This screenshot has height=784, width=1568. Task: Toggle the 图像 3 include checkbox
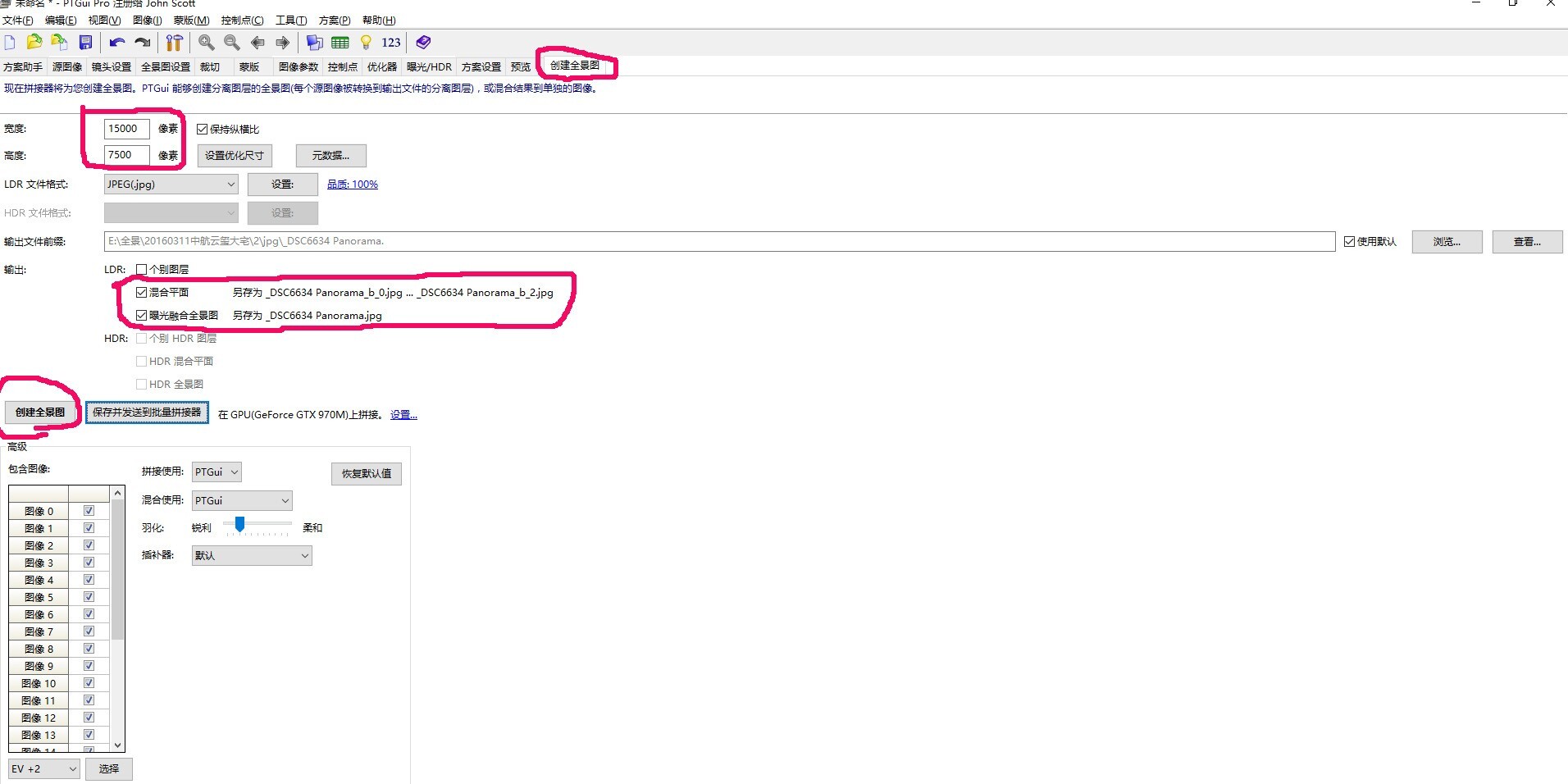[89, 563]
